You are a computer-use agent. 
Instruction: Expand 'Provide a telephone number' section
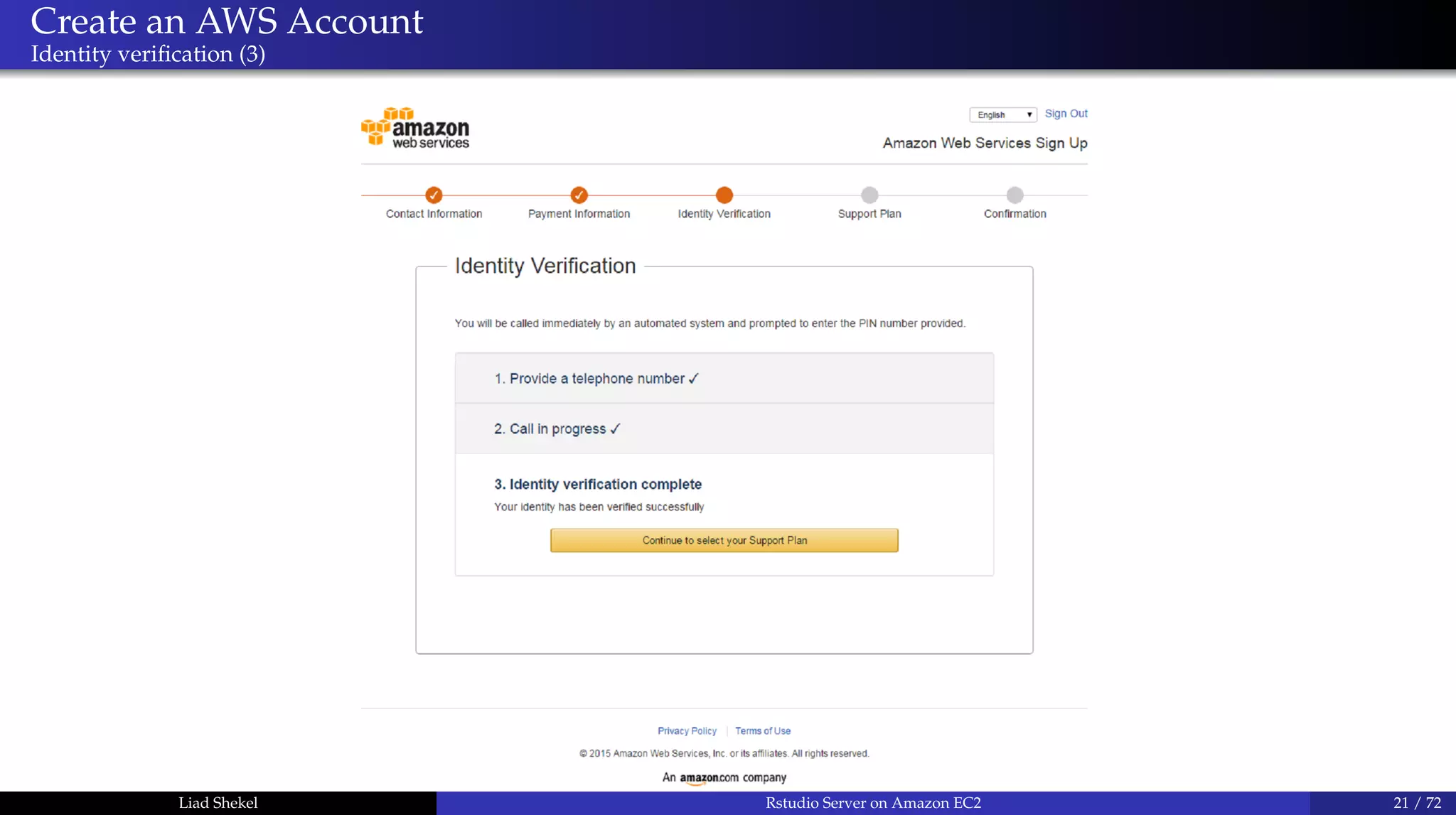point(724,379)
